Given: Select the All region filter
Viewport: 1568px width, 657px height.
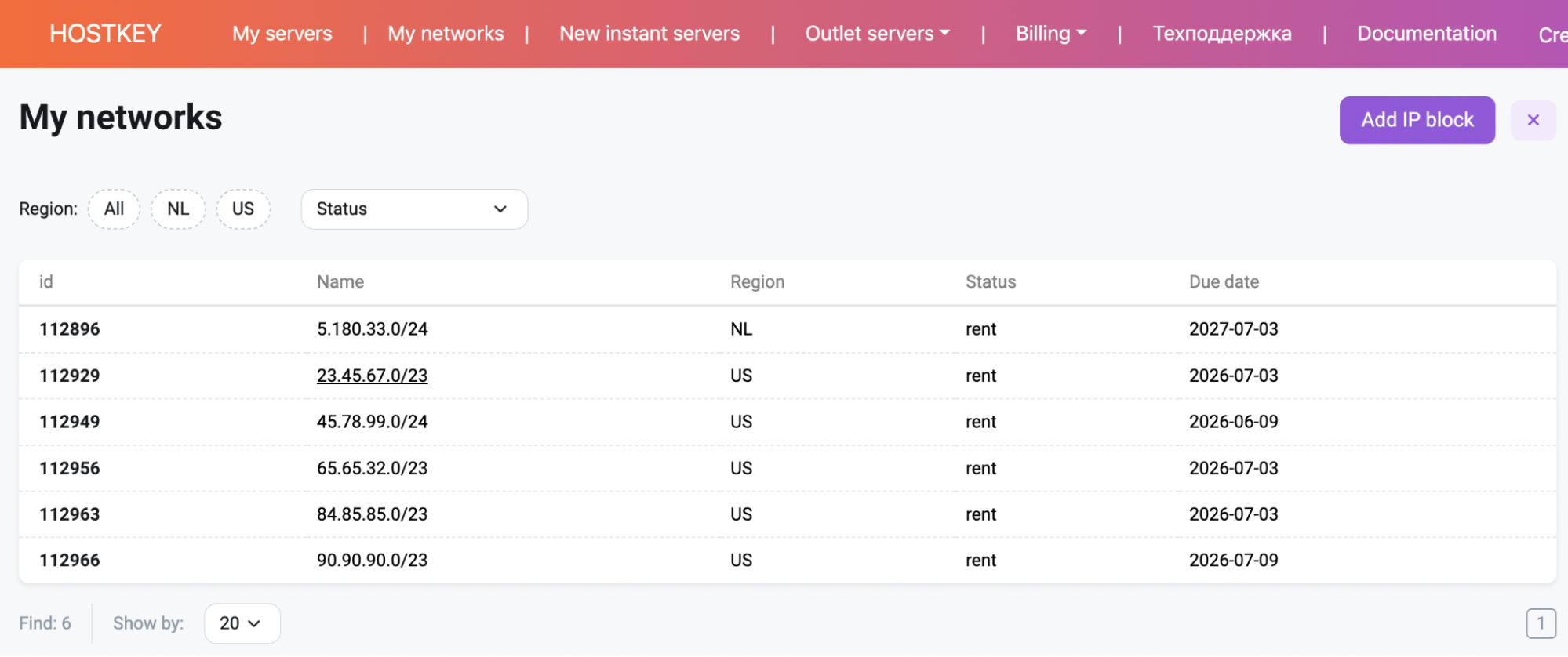Looking at the screenshot, I should click(x=114, y=209).
